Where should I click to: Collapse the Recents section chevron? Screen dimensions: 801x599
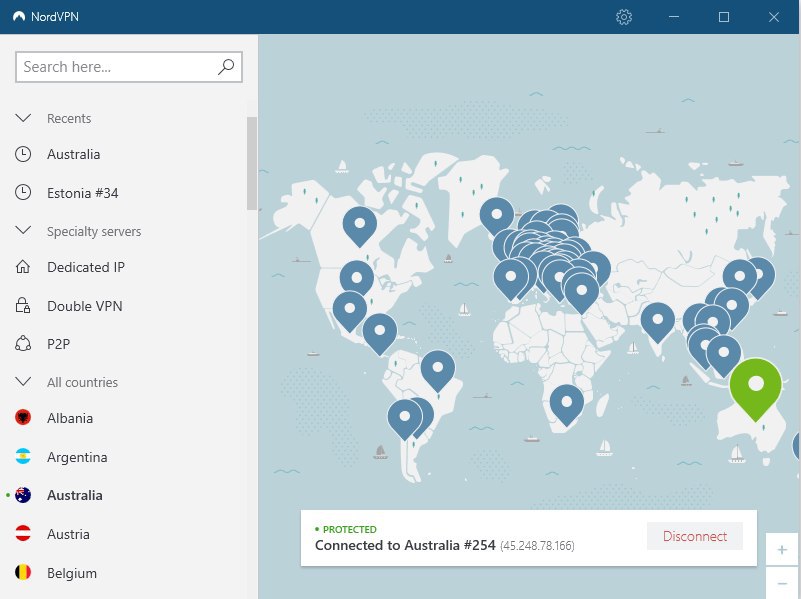pos(23,118)
